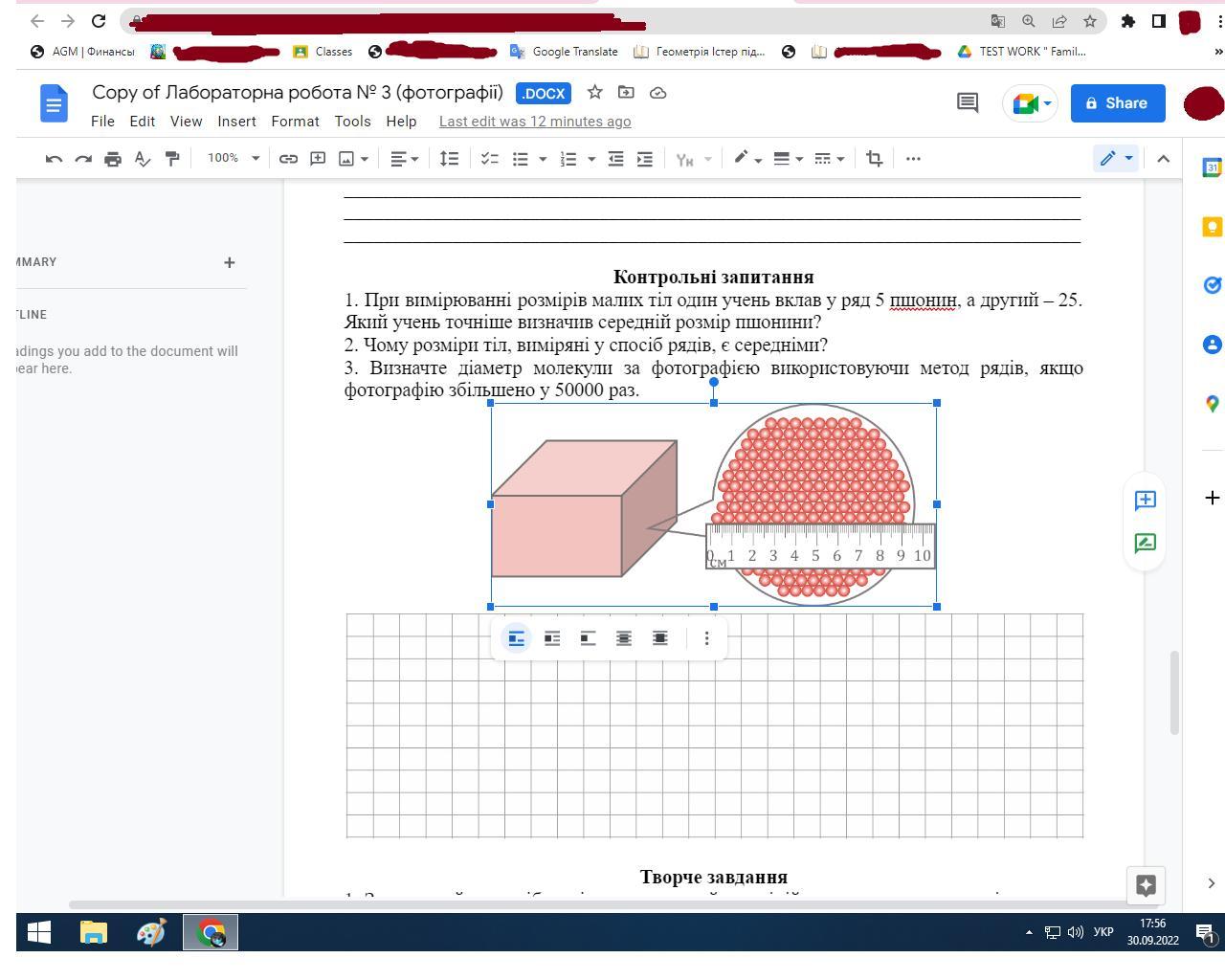Collapse the toolbar with the up chevron
Image resolution: width=1225 pixels, height=980 pixels.
1163,159
